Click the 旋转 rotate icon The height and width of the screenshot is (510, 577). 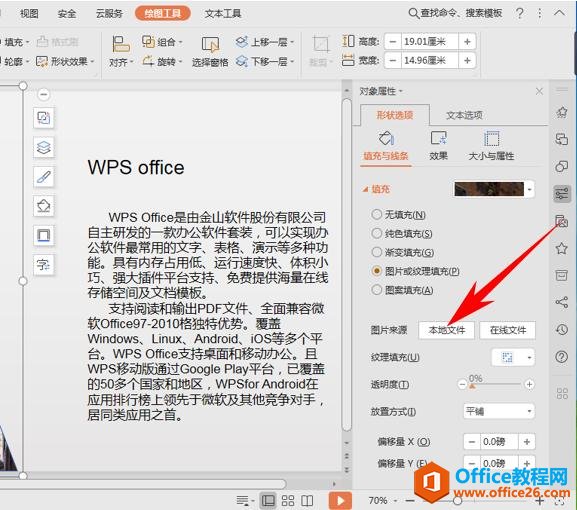(x=148, y=61)
